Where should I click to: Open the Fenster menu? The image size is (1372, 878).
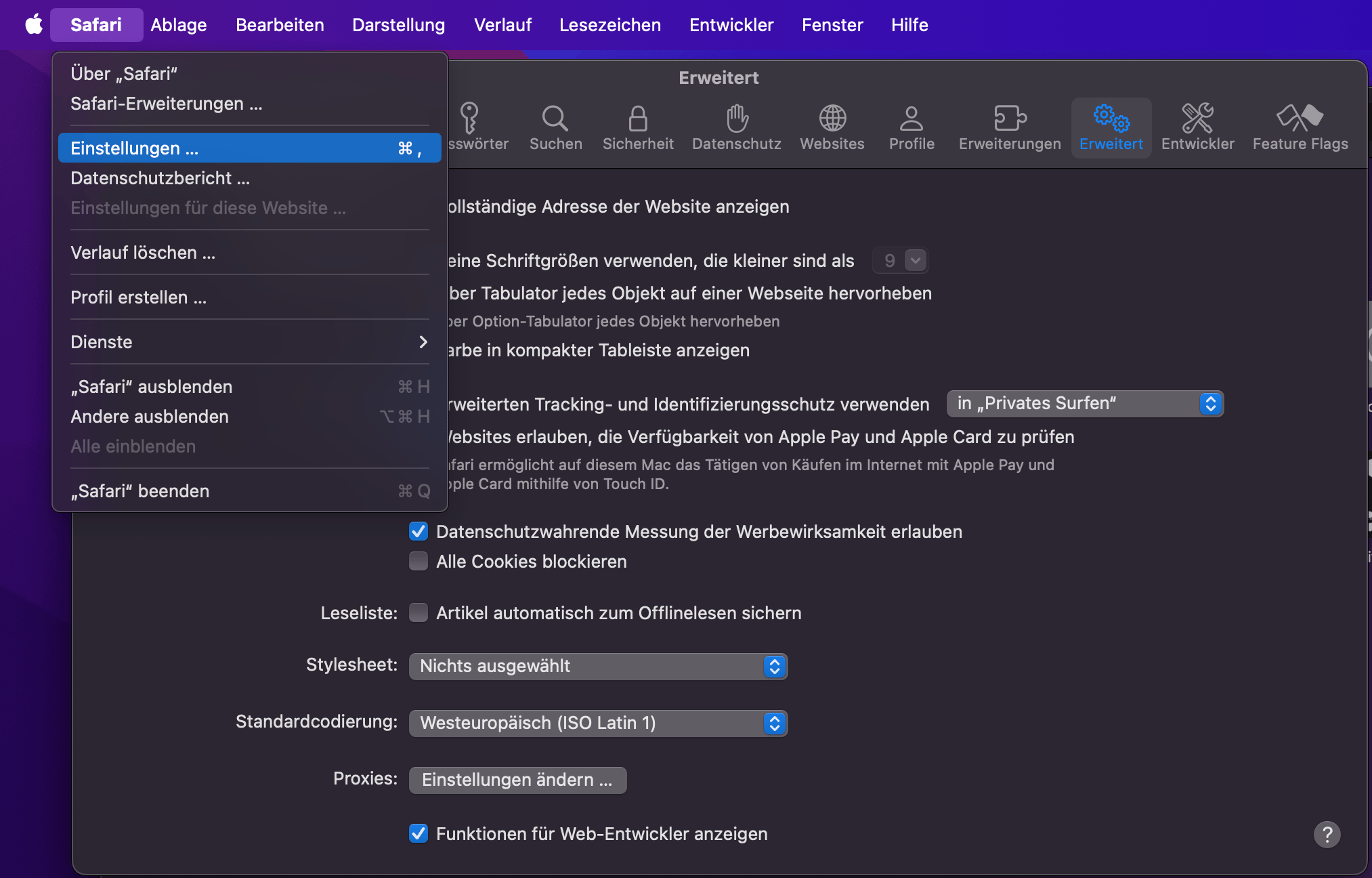(x=832, y=25)
